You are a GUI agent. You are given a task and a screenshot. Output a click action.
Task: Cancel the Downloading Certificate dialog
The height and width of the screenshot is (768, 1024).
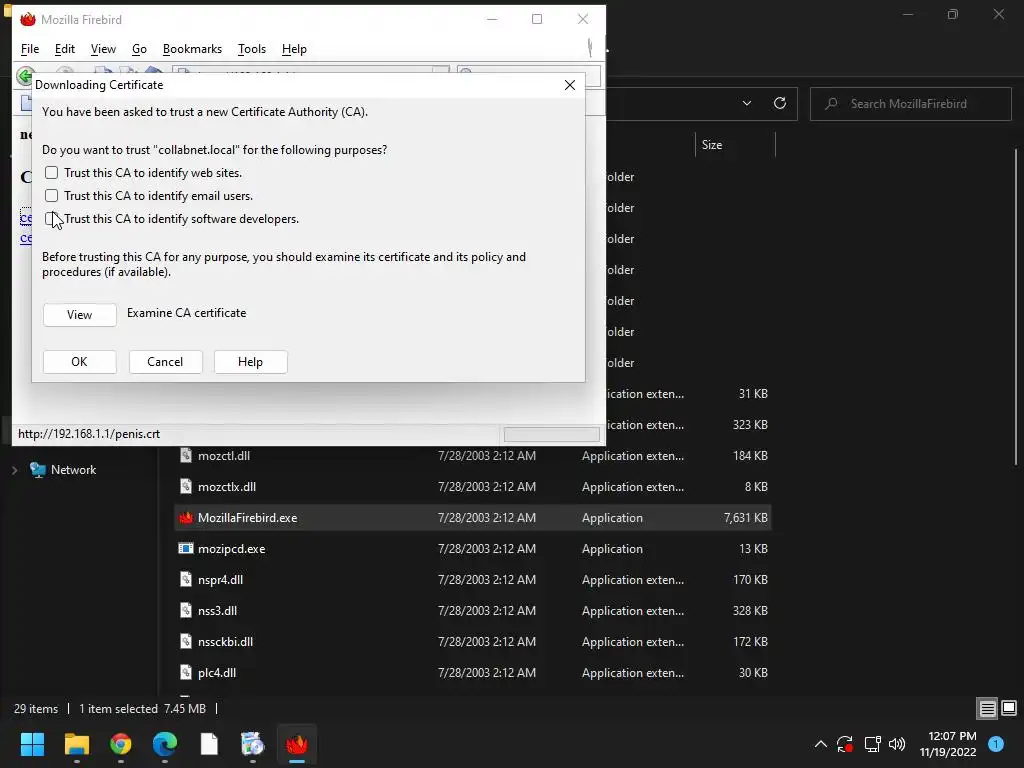165,362
